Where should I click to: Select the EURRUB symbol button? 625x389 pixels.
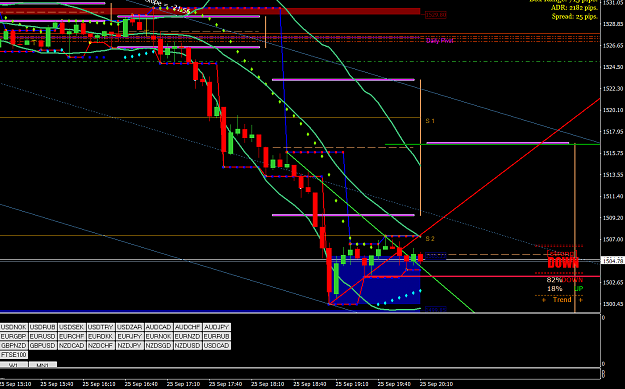click(x=216, y=336)
